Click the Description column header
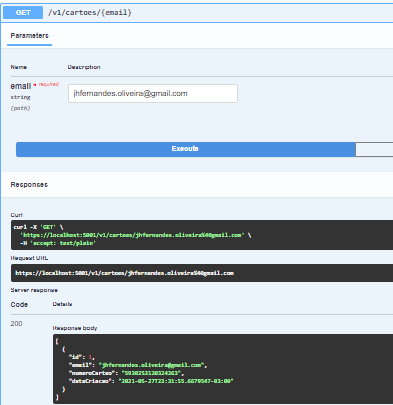The width and height of the screenshot is (393, 405). (84, 67)
